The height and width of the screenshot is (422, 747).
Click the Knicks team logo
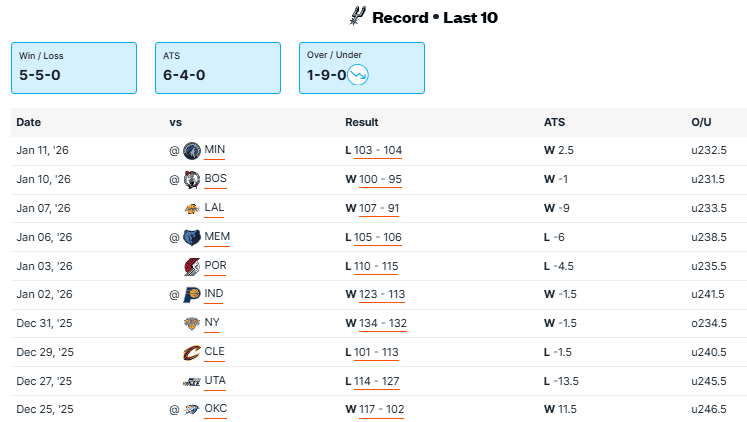click(192, 324)
